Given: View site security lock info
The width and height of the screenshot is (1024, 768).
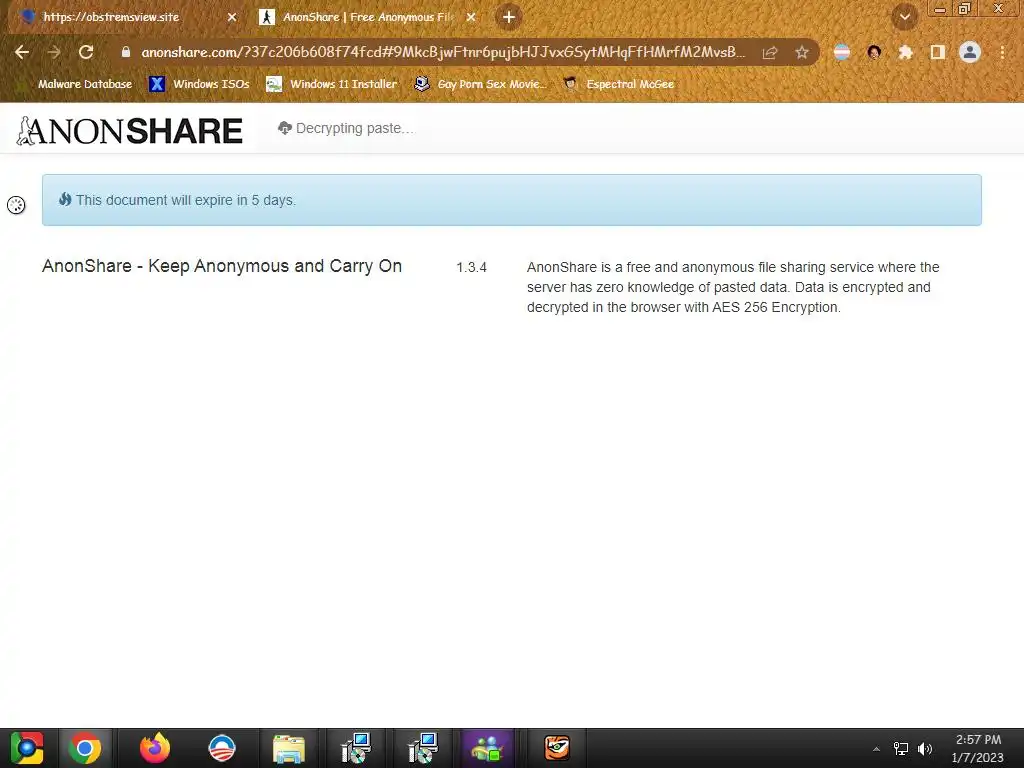Looking at the screenshot, I should point(126,52).
